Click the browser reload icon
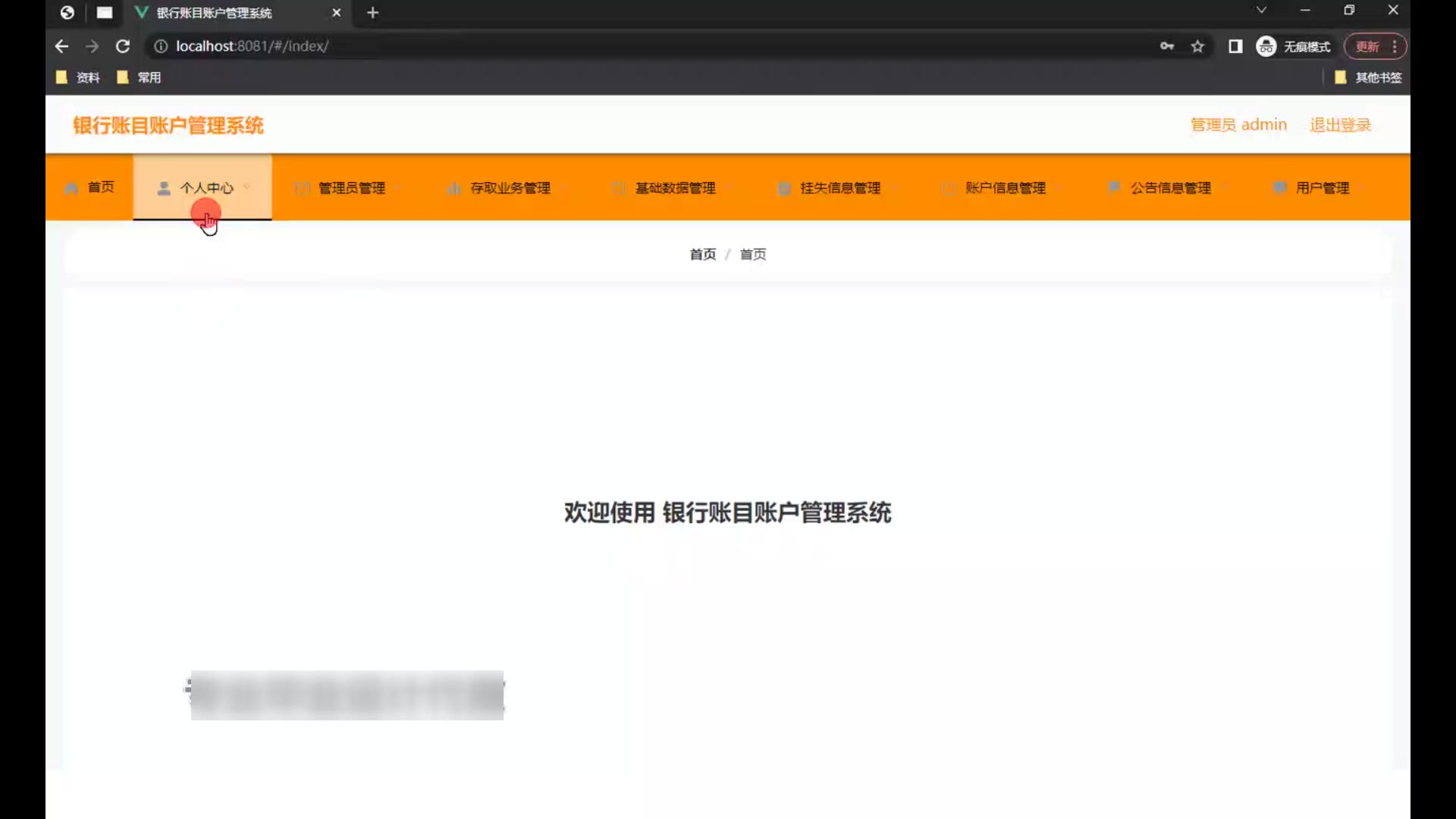Image resolution: width=1456 pixels, height=819 pixels. (122, 46)
